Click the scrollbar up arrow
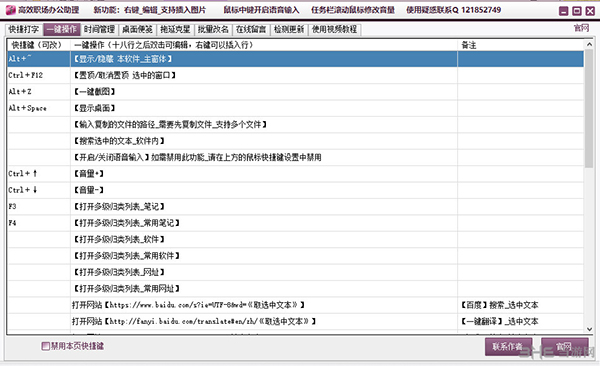This screenshot has height=366, width=600. pyautogui.click(x=589, y=45)
